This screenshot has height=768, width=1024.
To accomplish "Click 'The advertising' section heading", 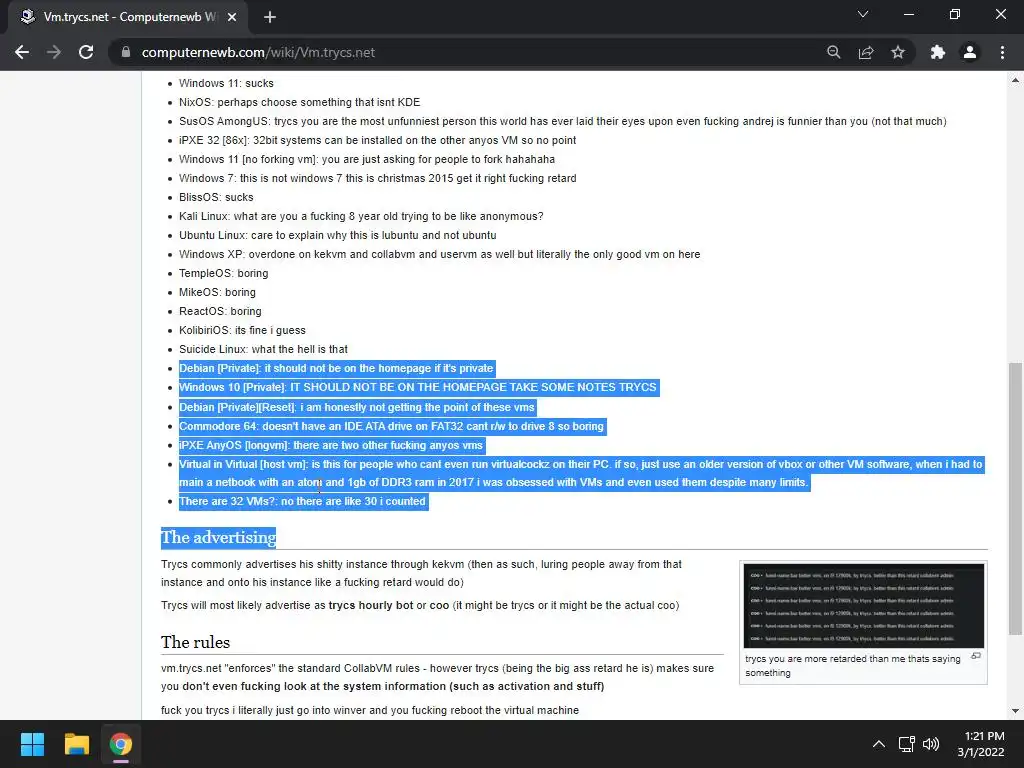I will (x=219, y=537).
